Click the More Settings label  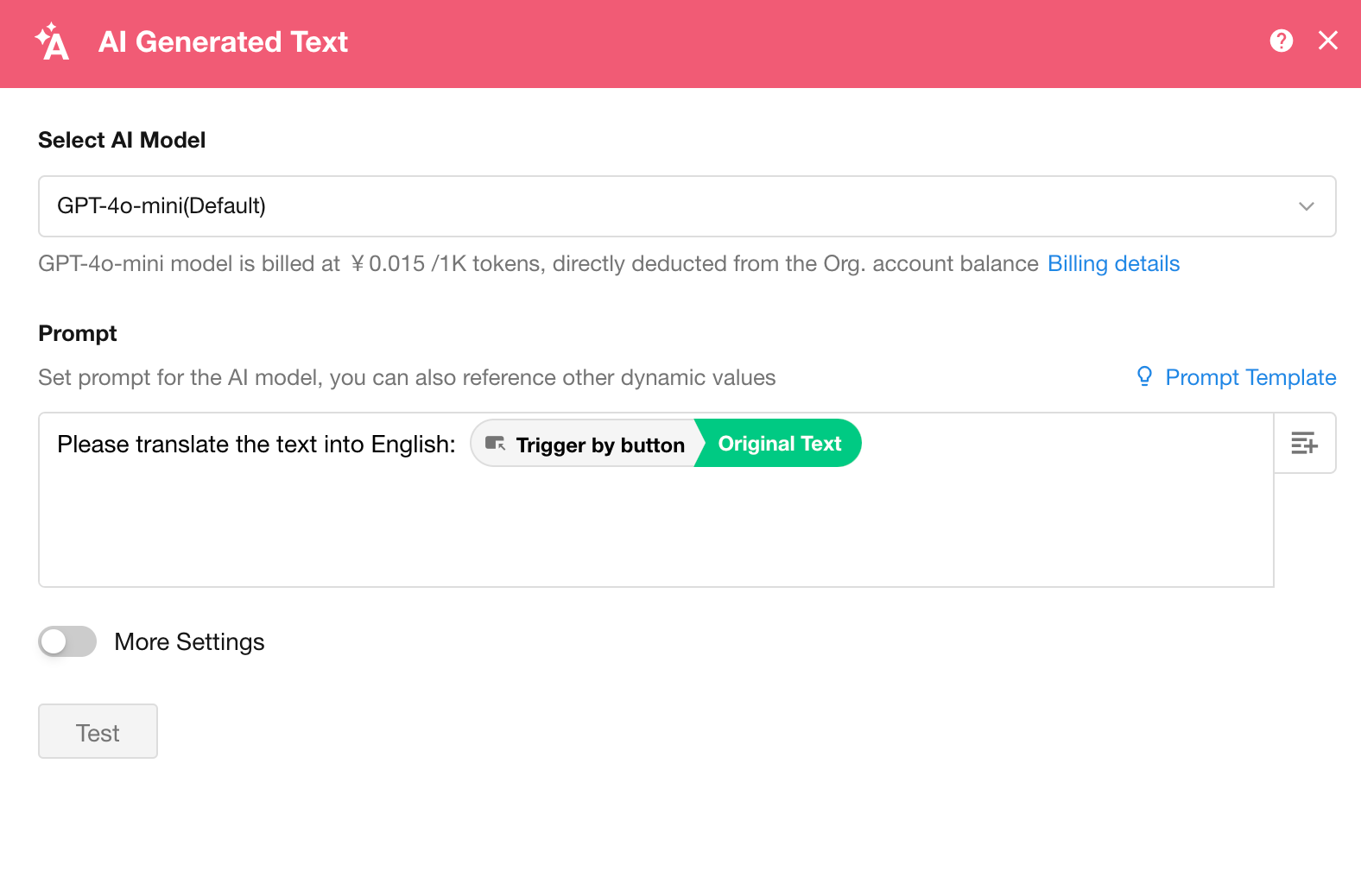[189, 642]
